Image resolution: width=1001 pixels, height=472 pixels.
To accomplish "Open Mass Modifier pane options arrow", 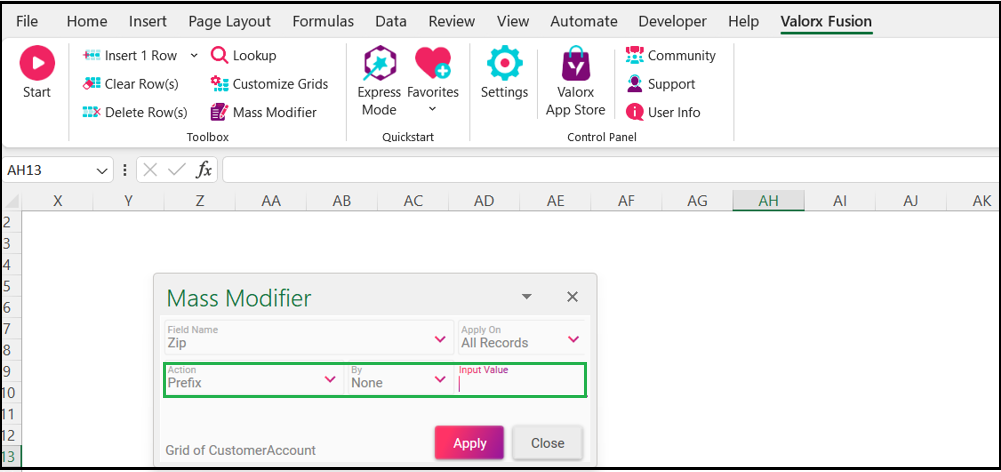I will pyautogui.click(x=527, y=296).
